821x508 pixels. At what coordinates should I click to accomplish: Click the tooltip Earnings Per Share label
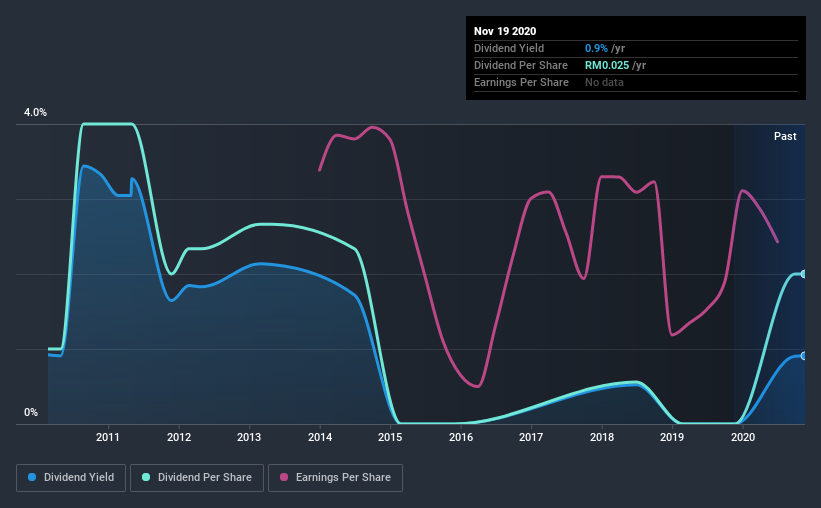[521, 83]
